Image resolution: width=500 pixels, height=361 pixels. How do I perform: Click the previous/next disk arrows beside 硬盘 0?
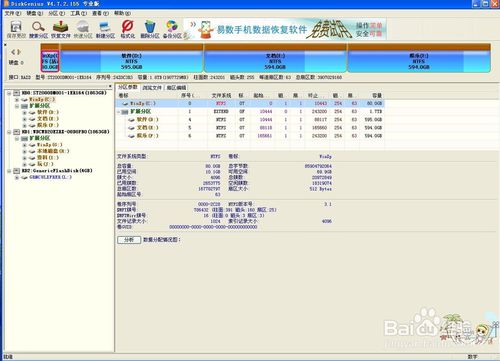click(16, 52)
